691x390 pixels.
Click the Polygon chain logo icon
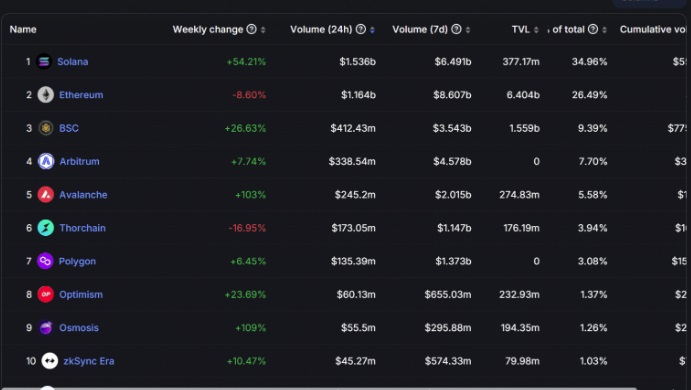[x=45, y=261]
